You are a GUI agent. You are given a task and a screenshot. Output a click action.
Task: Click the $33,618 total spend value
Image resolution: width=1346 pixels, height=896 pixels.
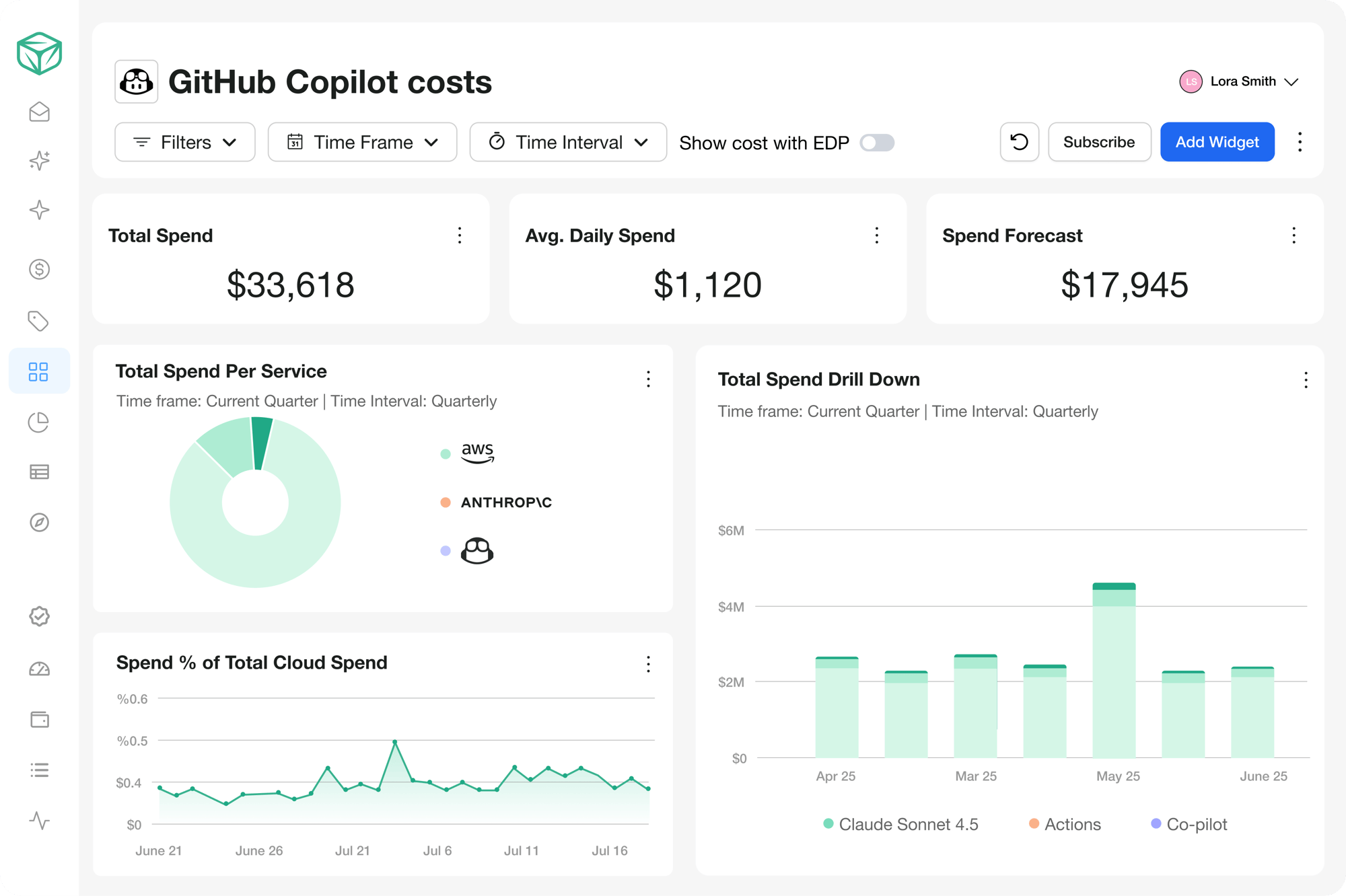coord(291,285)
